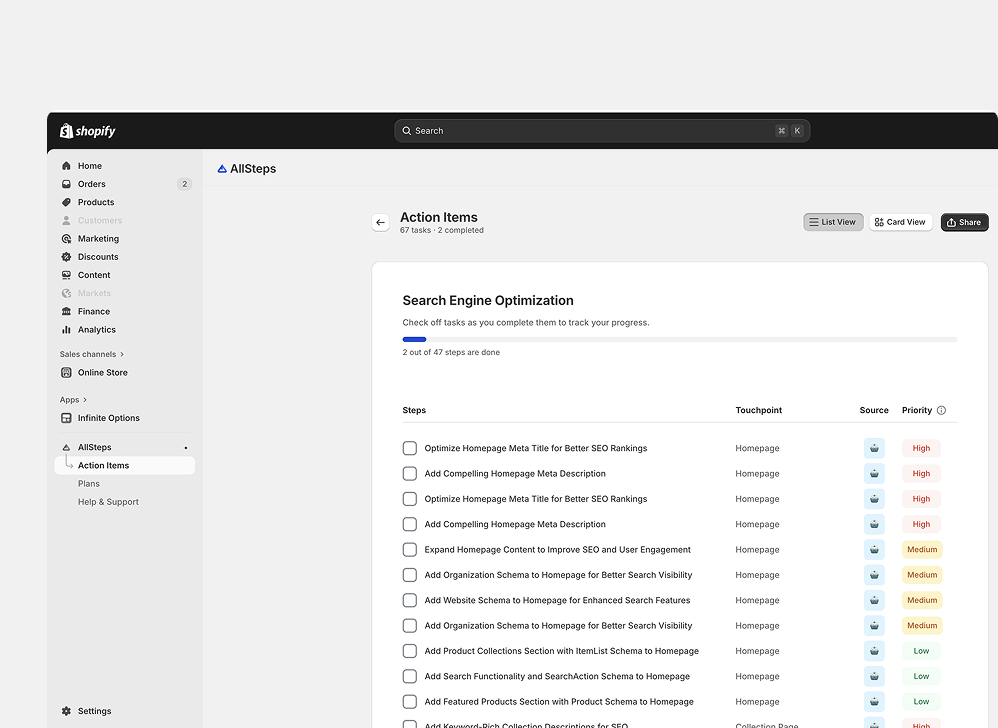Open Settings via the gear icon

click(66, 711)
